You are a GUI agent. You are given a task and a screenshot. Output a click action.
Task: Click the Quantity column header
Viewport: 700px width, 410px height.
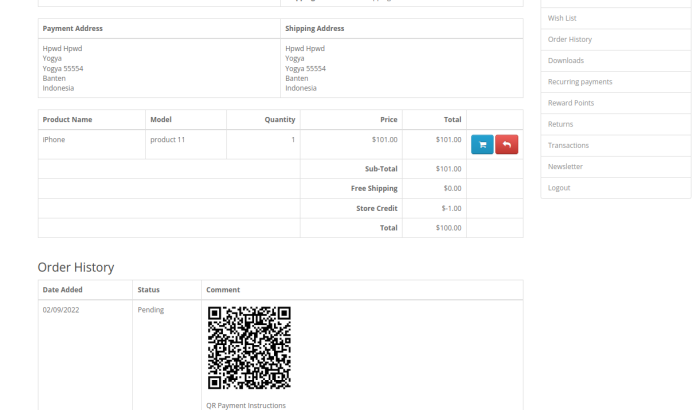point(280,120)
